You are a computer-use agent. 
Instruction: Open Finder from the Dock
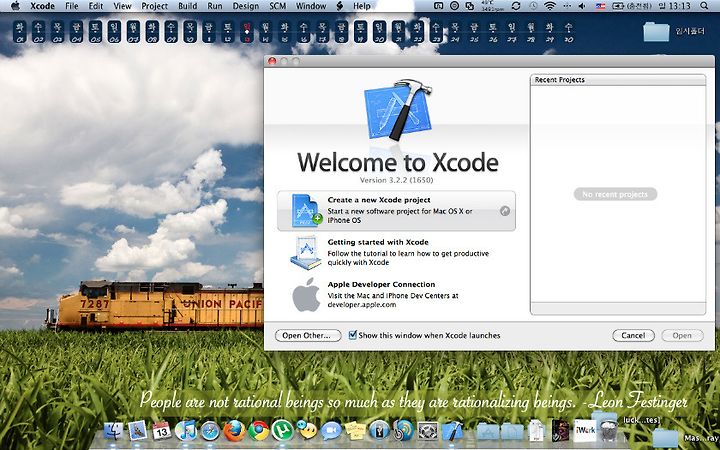pos(113,432)
